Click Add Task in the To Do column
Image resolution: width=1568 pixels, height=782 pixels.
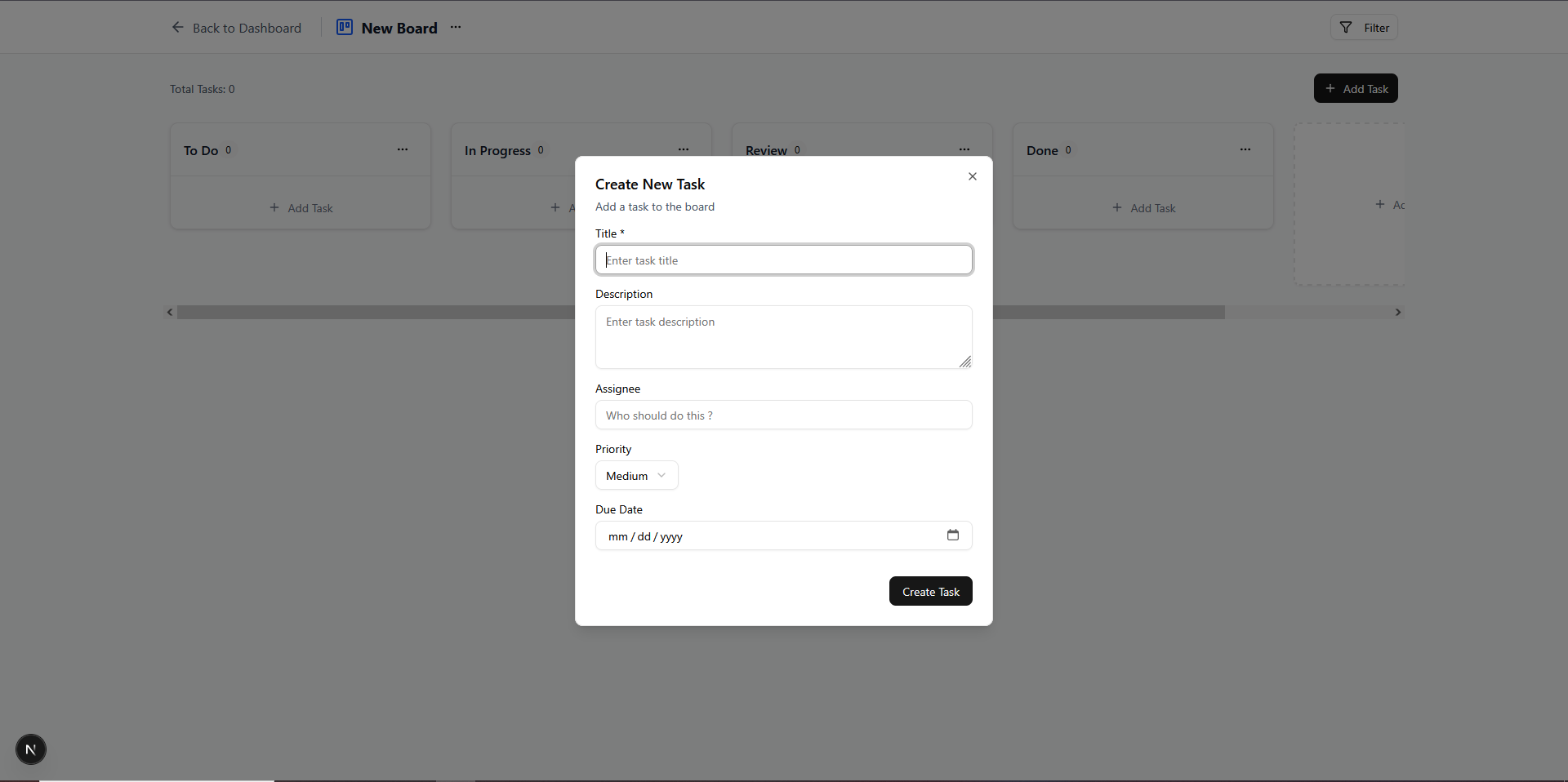pos(301,207)
